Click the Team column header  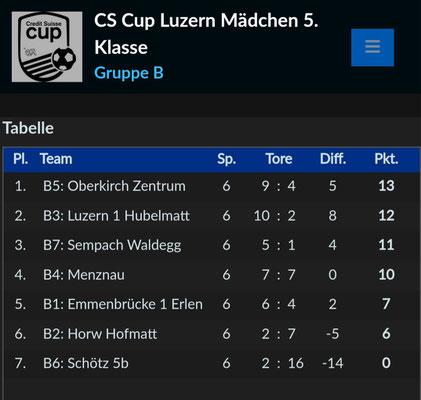point(56,159)
